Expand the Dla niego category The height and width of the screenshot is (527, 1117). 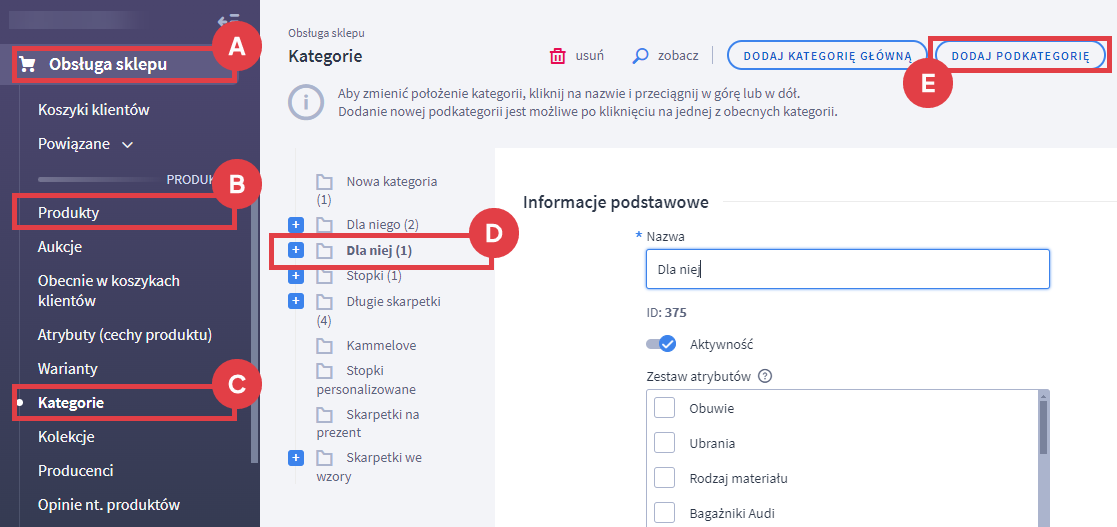tap(295, 224)
